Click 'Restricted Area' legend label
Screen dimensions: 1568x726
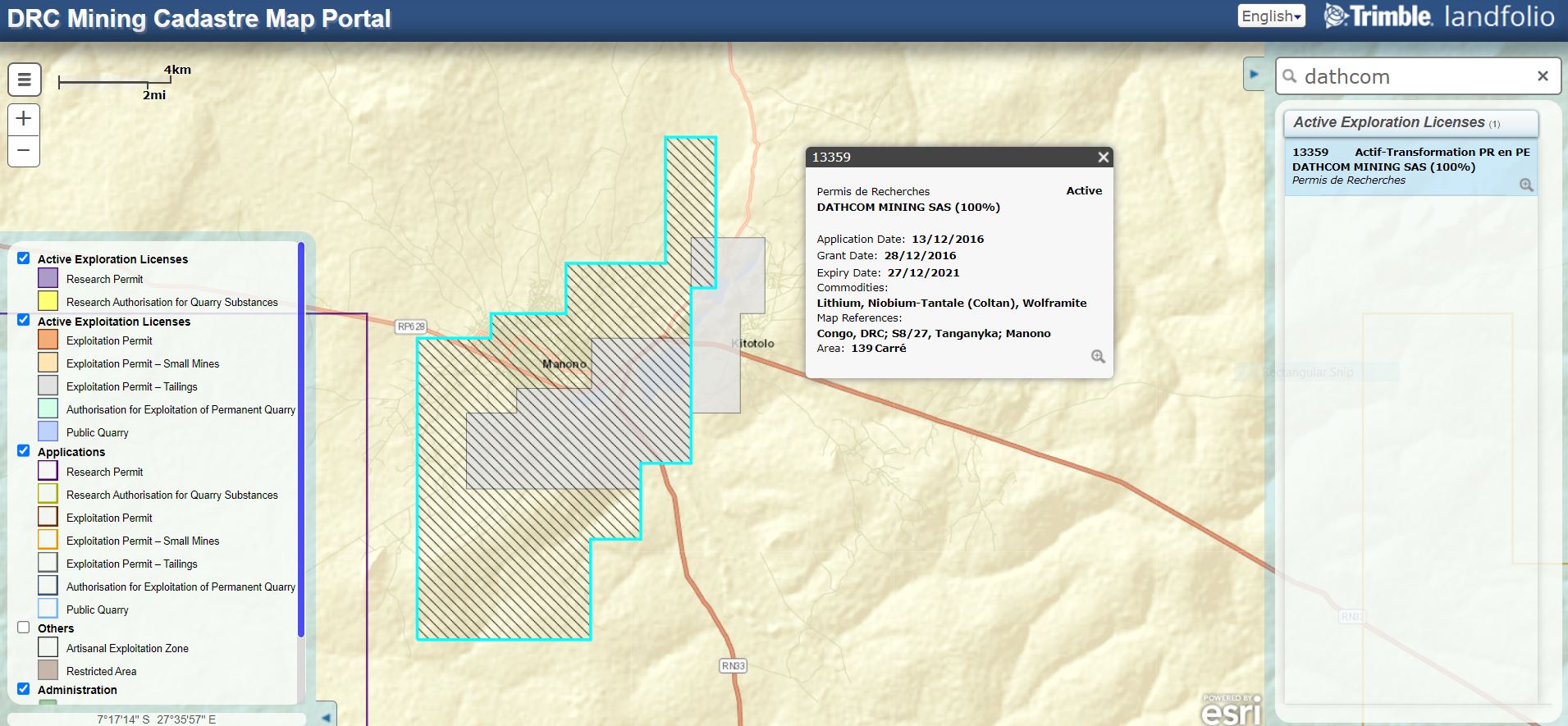tap(101, 671)
